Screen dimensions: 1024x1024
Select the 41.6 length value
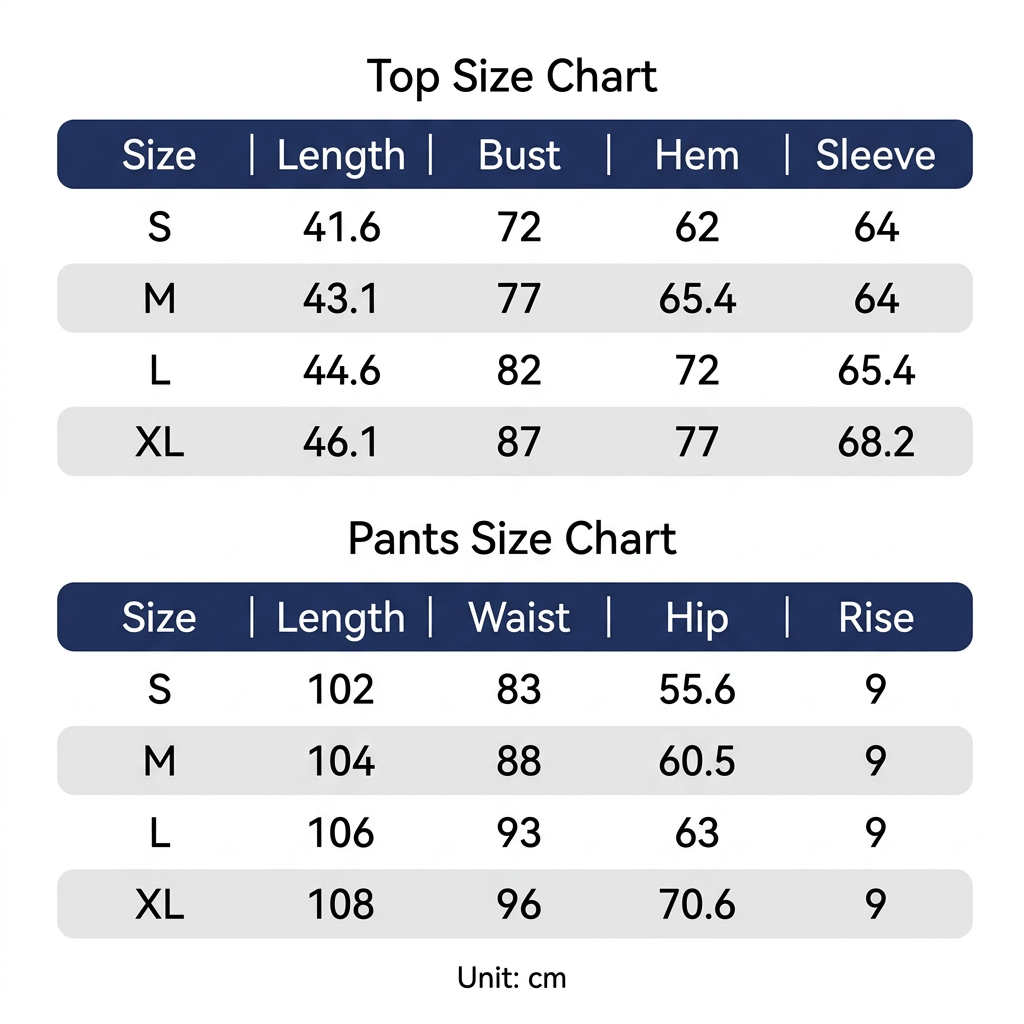click(x=341, y=227)
